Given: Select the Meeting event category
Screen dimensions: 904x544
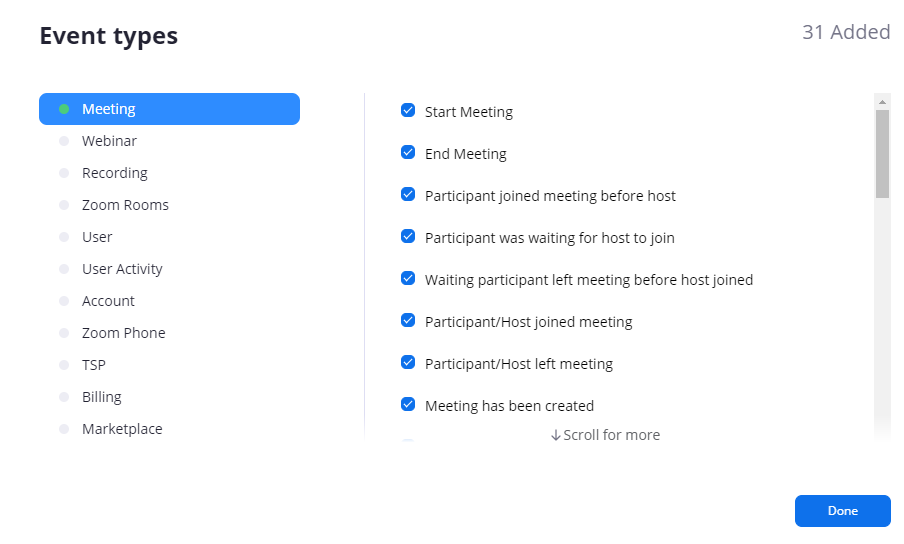Looking at the screenshot, I should point(169,109).
